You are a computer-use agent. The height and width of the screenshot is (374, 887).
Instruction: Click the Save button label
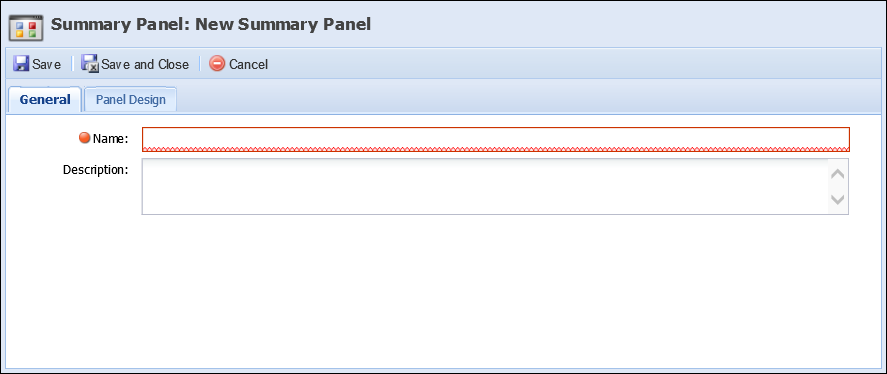(x=46, y=65)
